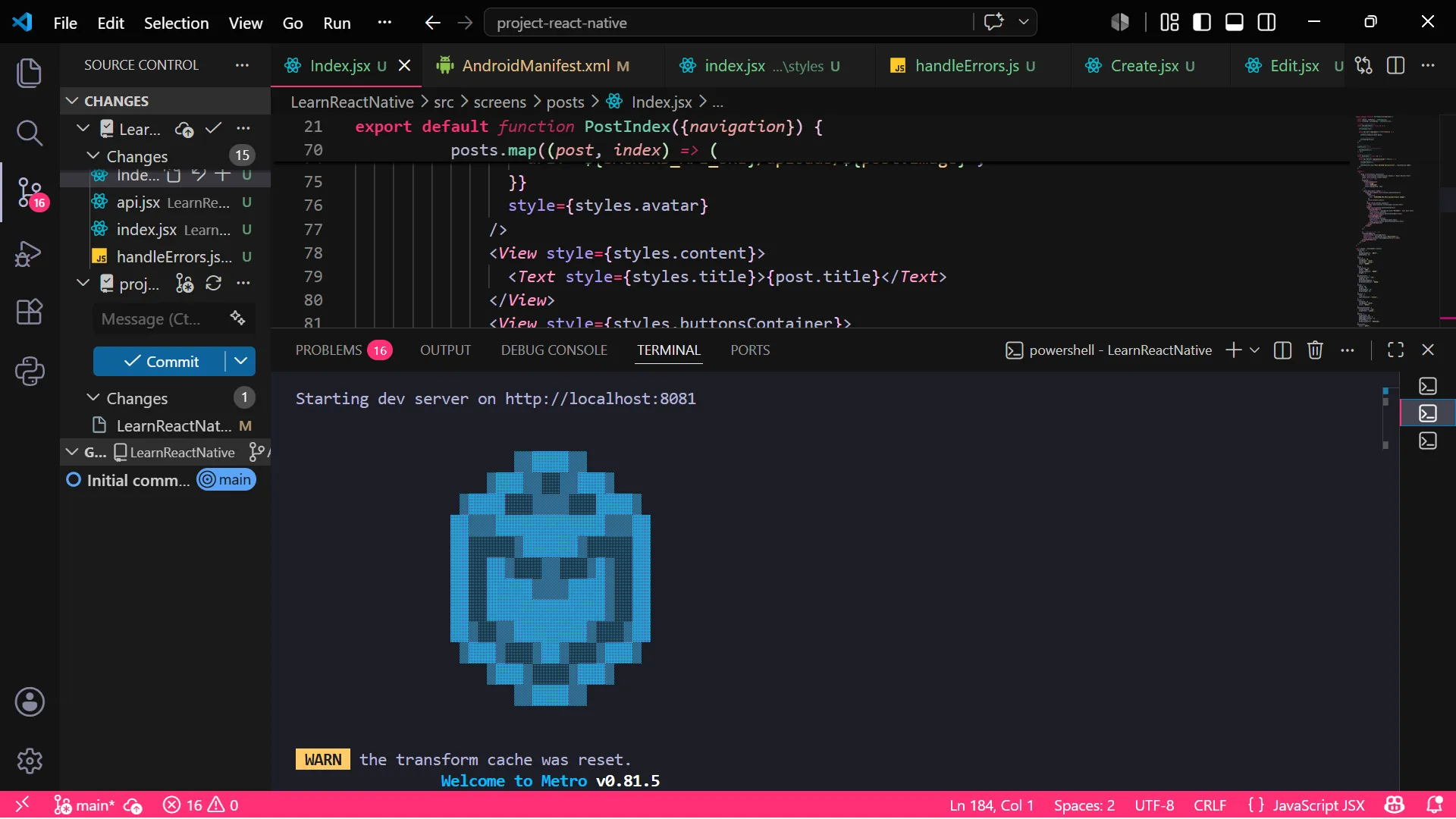Discard changes on Inde... file row

199,175
